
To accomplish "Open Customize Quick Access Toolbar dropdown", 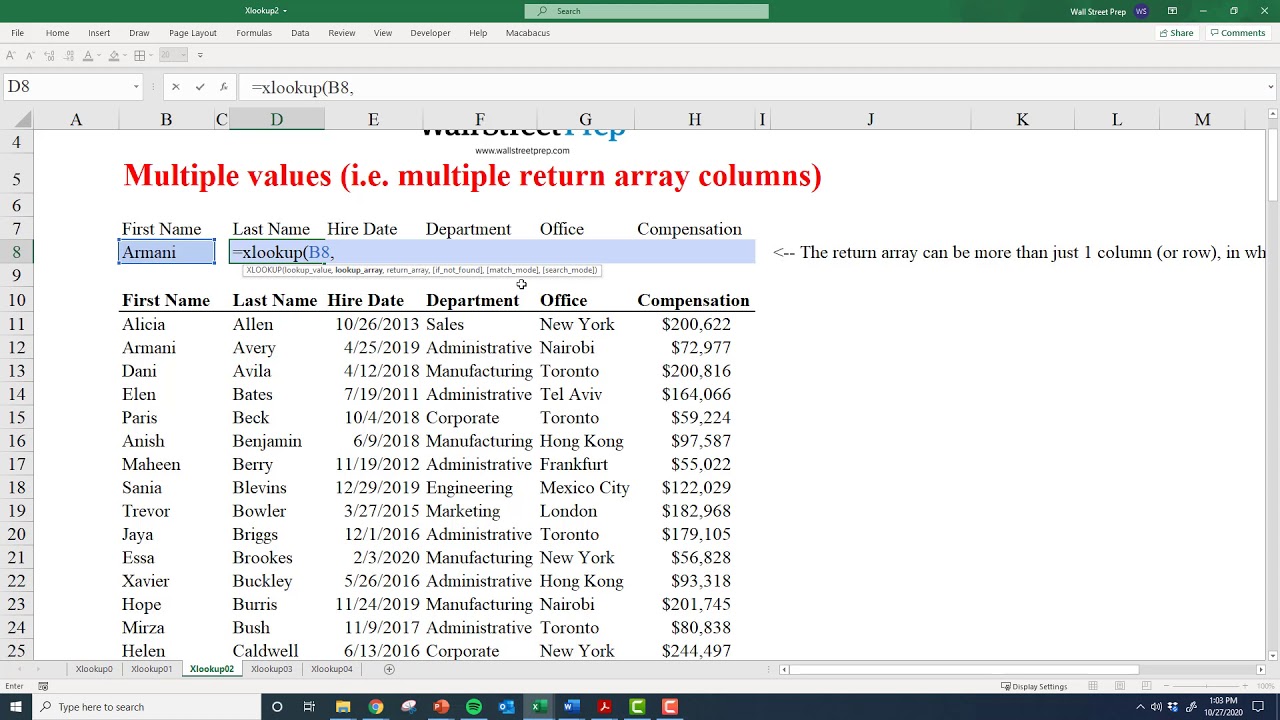I will (200, 55).
